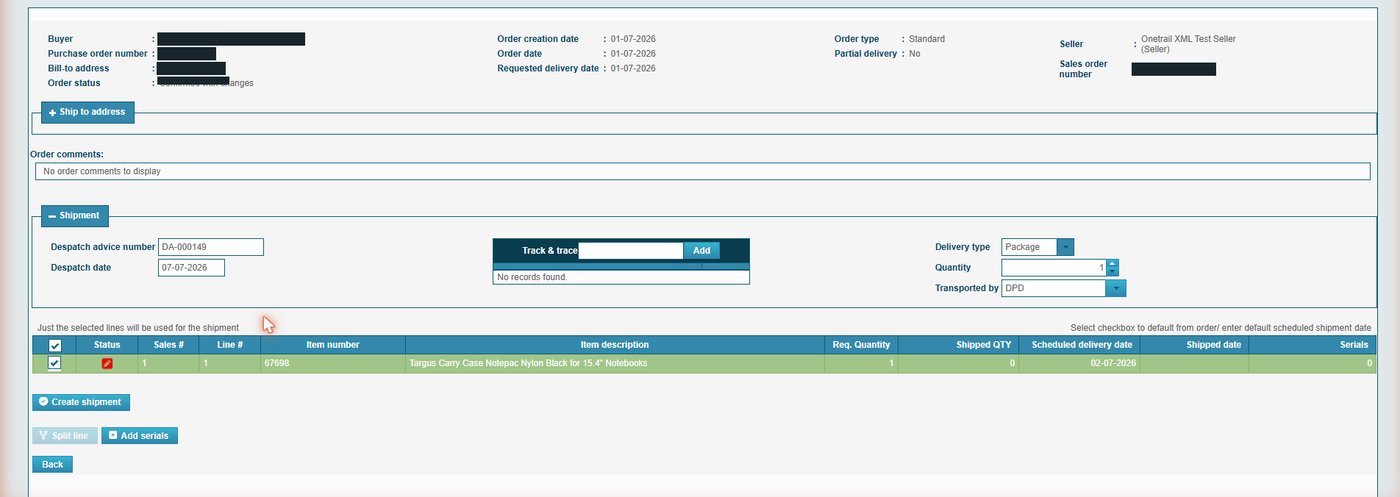Click the Line # column header
Image resolution: width=1400 pixels, height=497 pixels.
coord(230,345)
